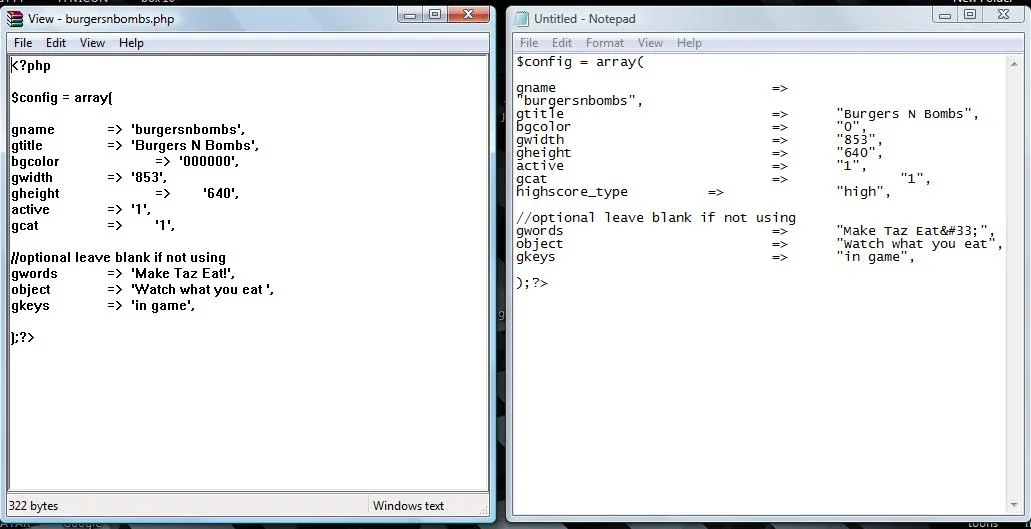Image resolution: width=1031 pixels, height=529 pixels.
Task: Open Edit menu in burgersnbombs.php viewer
Action: tap(56, 43)
